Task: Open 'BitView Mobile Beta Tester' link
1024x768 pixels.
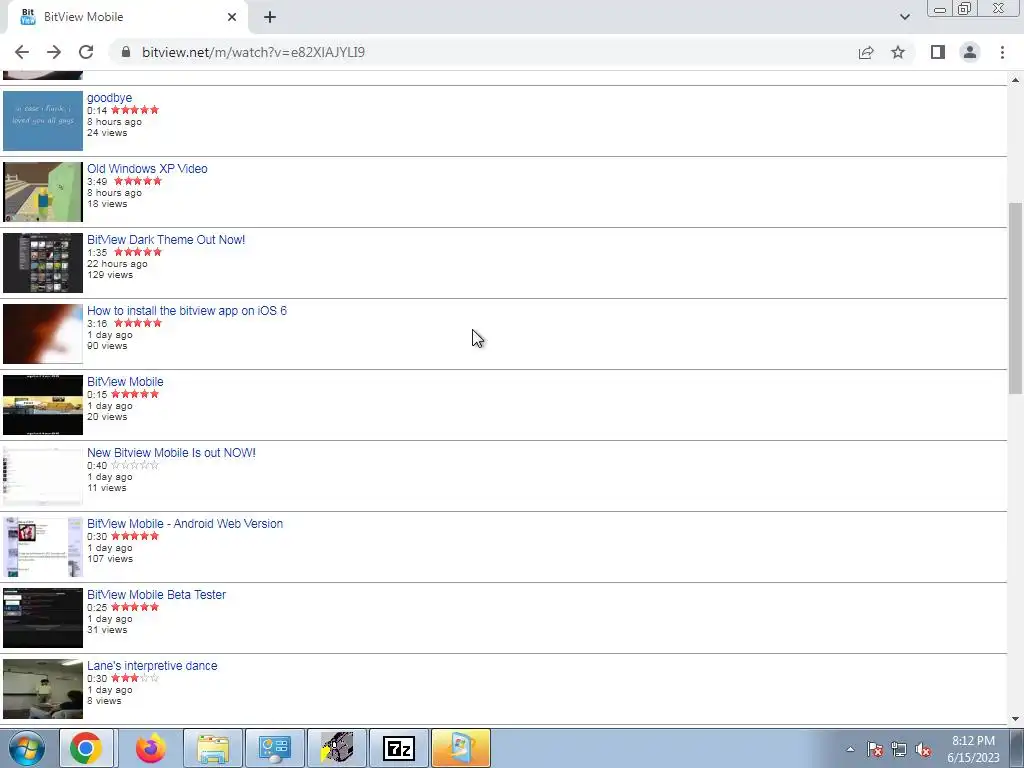Action: [156, 595]
